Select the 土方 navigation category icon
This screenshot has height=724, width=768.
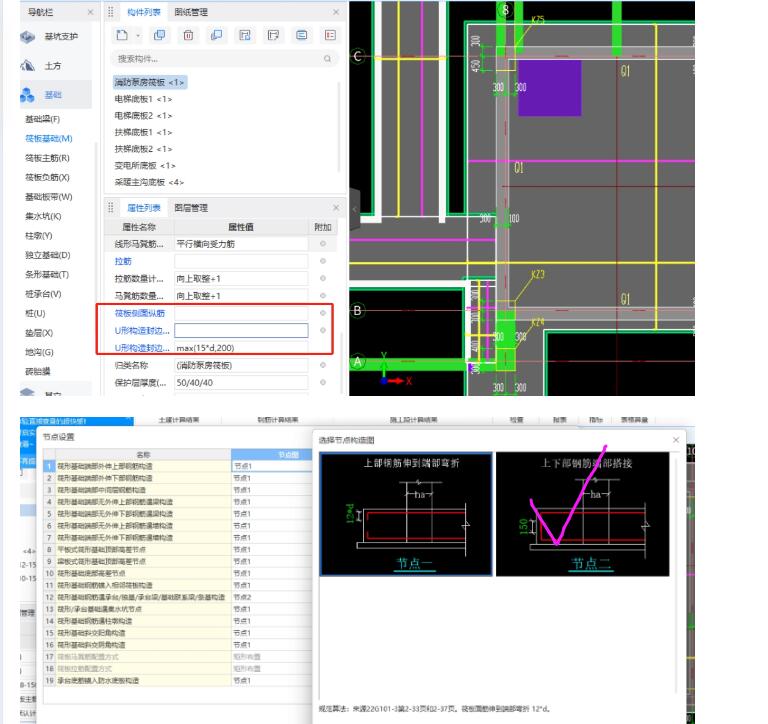coord(27,66)
